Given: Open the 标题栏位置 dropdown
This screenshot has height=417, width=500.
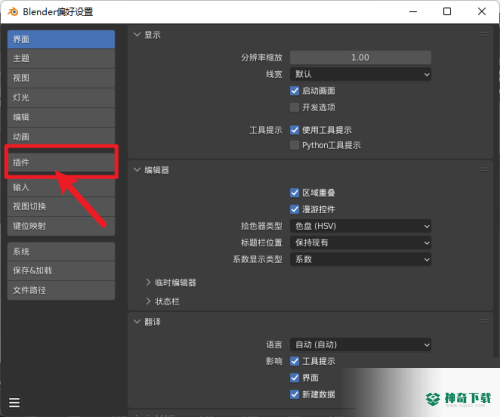Looking at the screenshot, I should [360, 243].
